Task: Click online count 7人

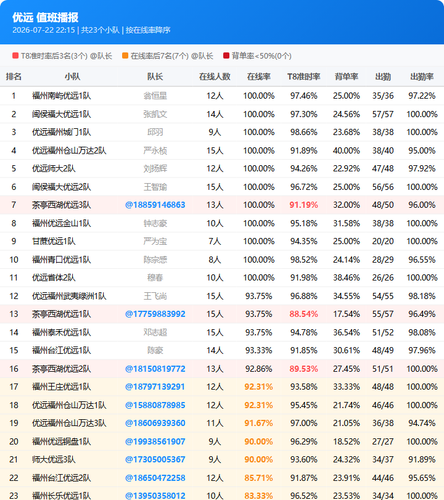Action: [x=215, y=241]
